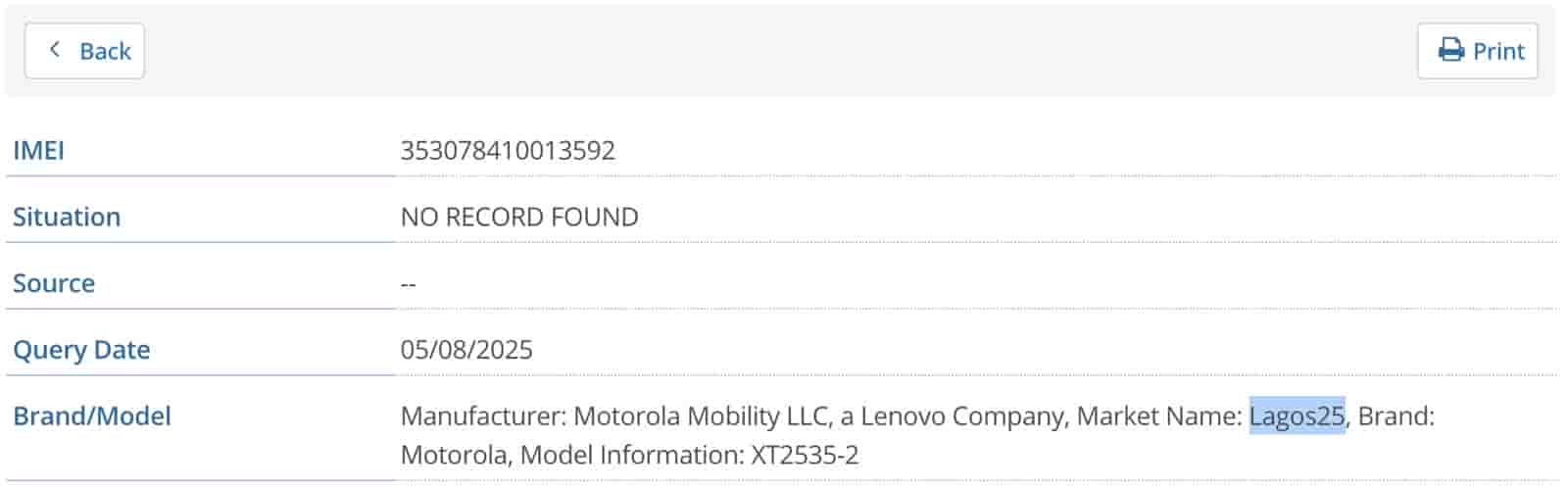The image size is (1568, 489).
Task: Click the NO RECORD FOUND status text
Action: 519,217
